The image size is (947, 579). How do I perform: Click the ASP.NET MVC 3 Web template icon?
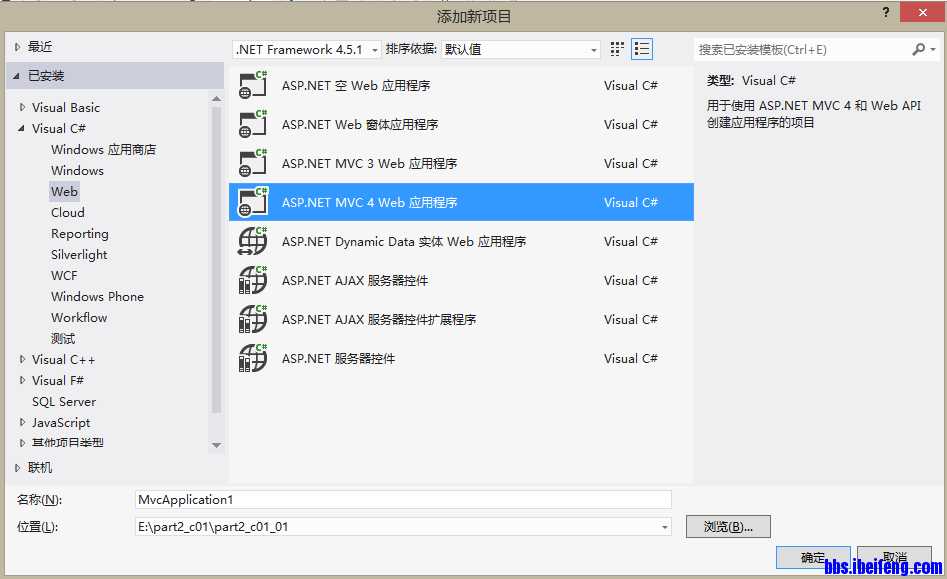point(252,163)
